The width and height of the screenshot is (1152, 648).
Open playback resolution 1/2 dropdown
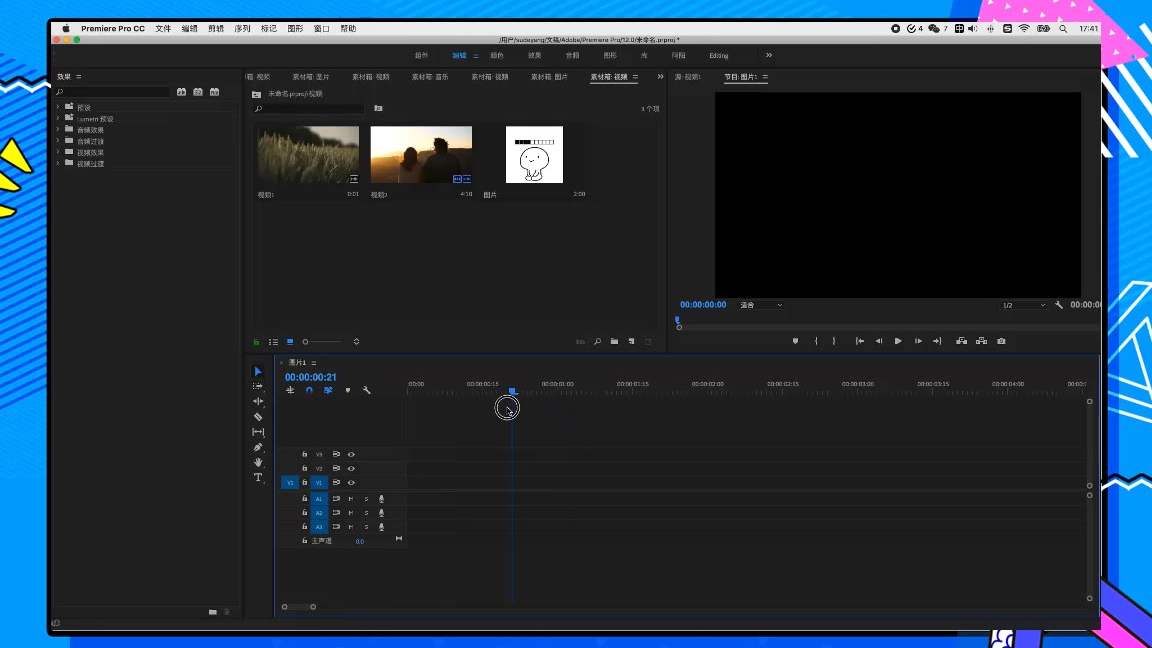pos(1024,305)
